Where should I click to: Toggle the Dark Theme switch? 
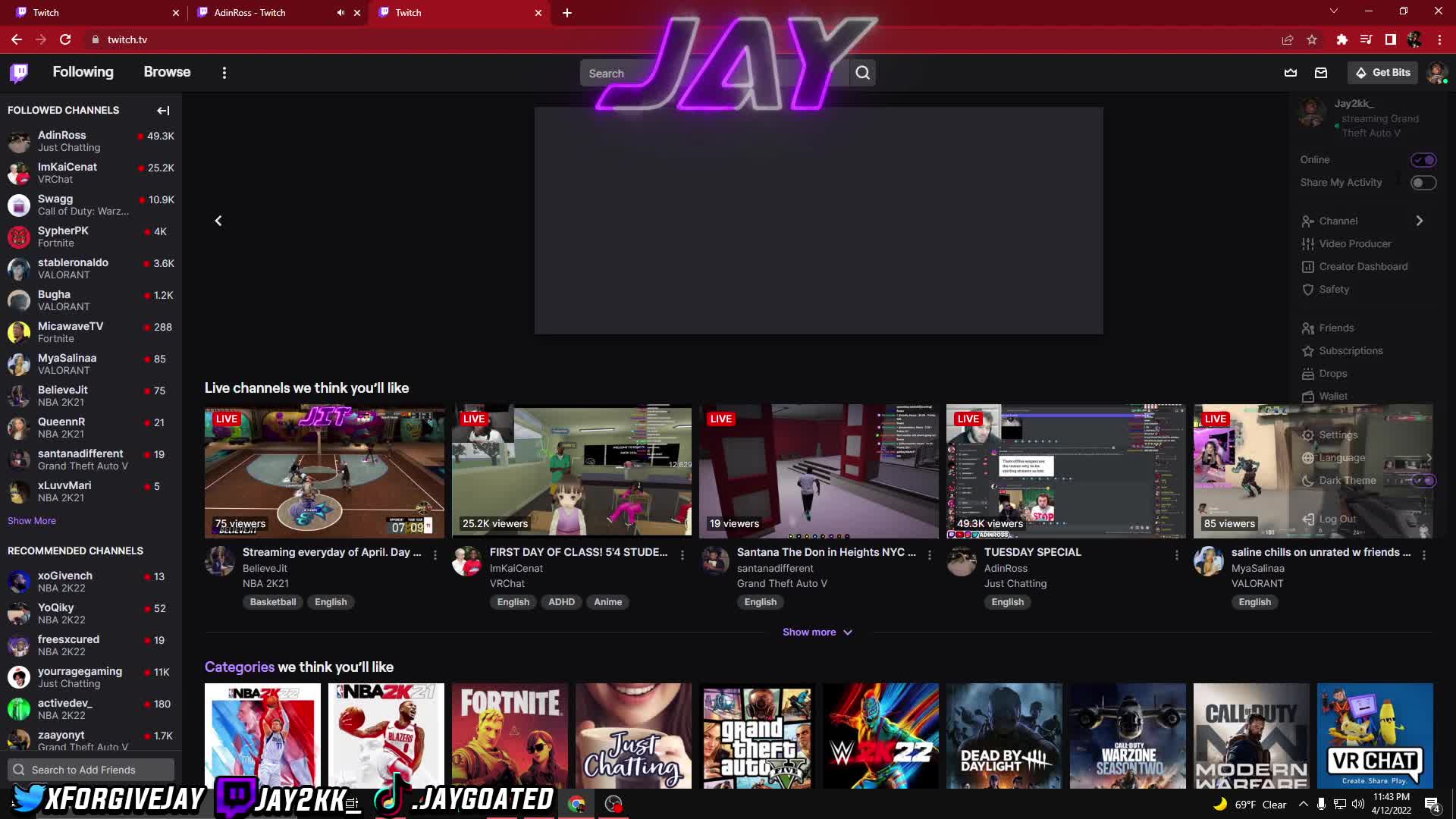coord(1423,481)
